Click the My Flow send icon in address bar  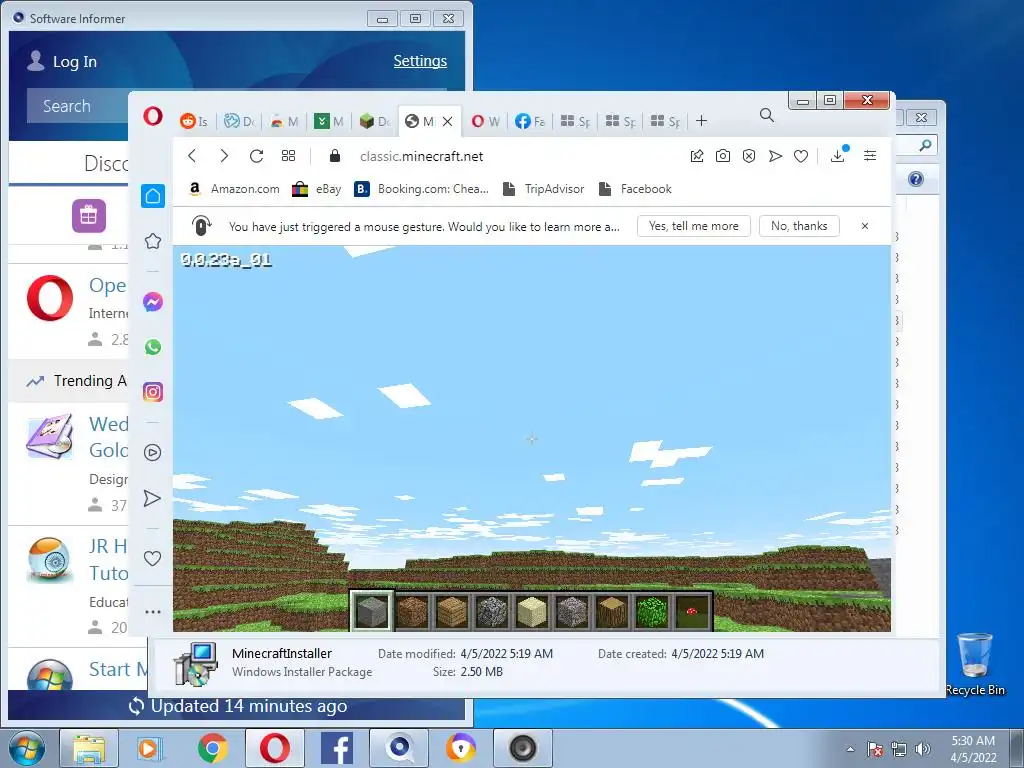pos(775,155)
